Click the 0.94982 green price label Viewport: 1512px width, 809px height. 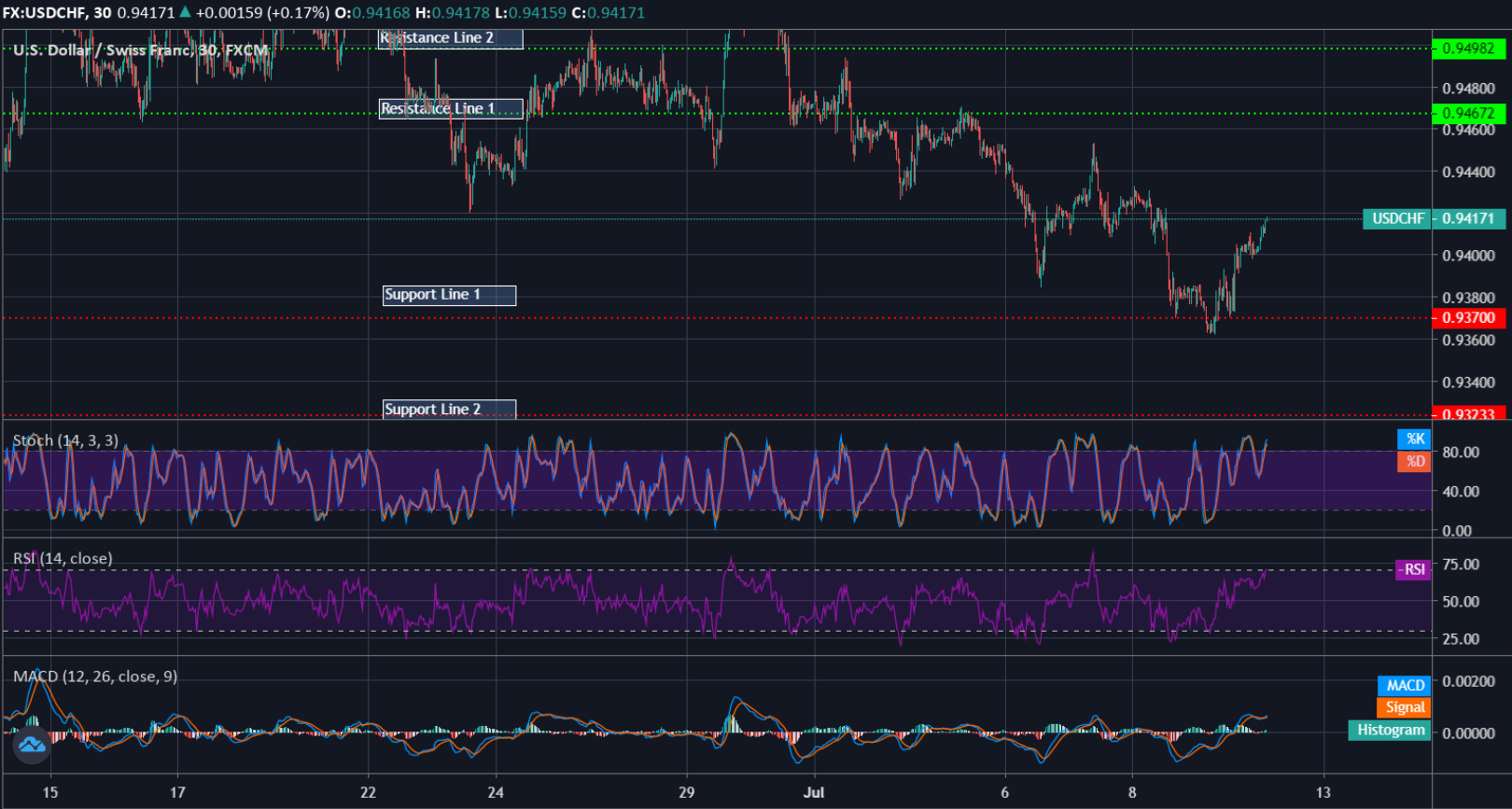coord(1468,49)
